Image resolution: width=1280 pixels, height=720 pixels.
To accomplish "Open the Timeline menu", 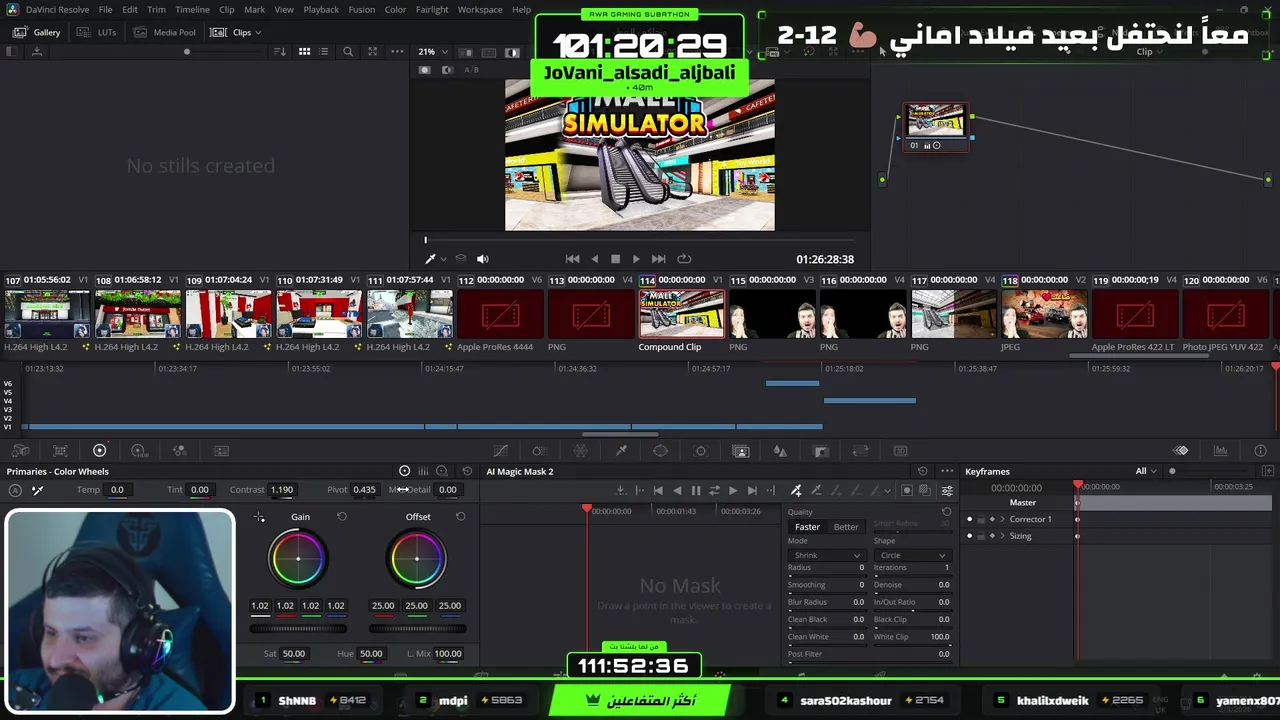I will (x=192, y=10).
